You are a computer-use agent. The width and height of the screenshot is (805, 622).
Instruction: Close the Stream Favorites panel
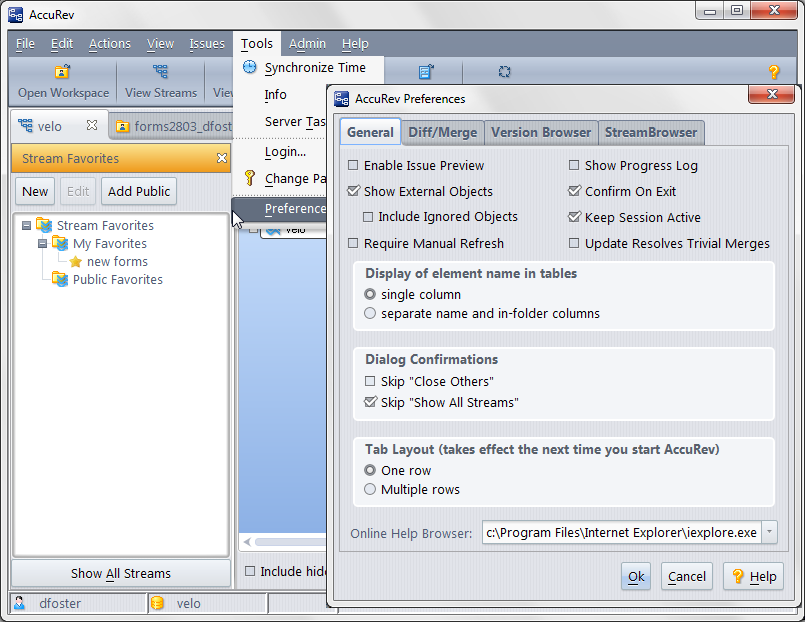coord(222,158)
